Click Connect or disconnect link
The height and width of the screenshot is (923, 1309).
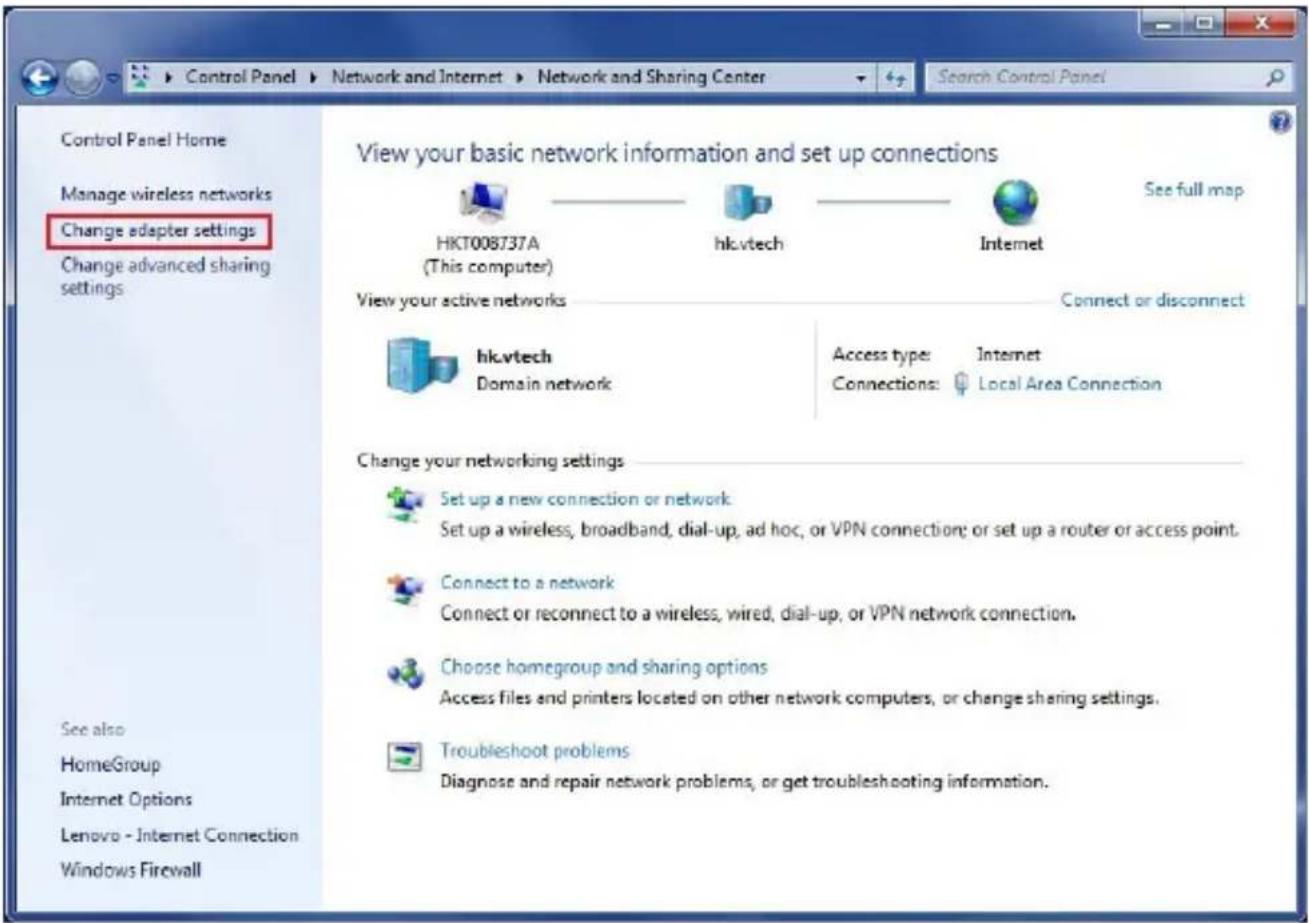click(x=1153, y=299)
